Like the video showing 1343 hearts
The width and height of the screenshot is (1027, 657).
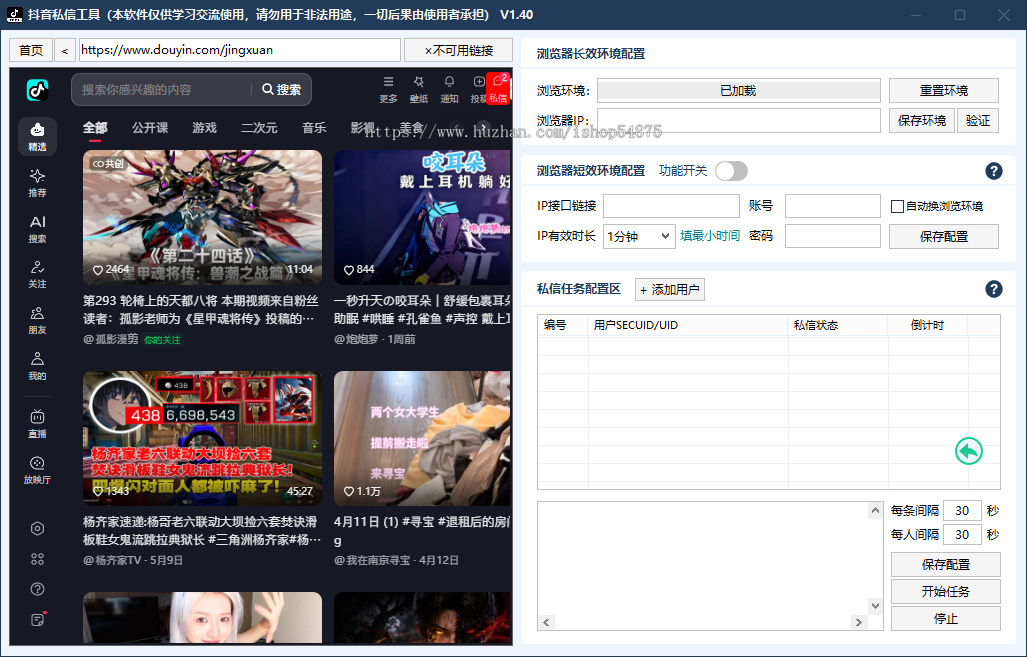98,491
